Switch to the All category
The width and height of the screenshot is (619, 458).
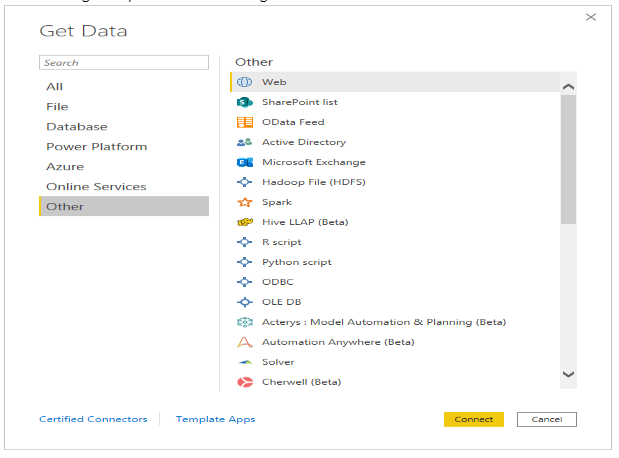coord(55,87)
